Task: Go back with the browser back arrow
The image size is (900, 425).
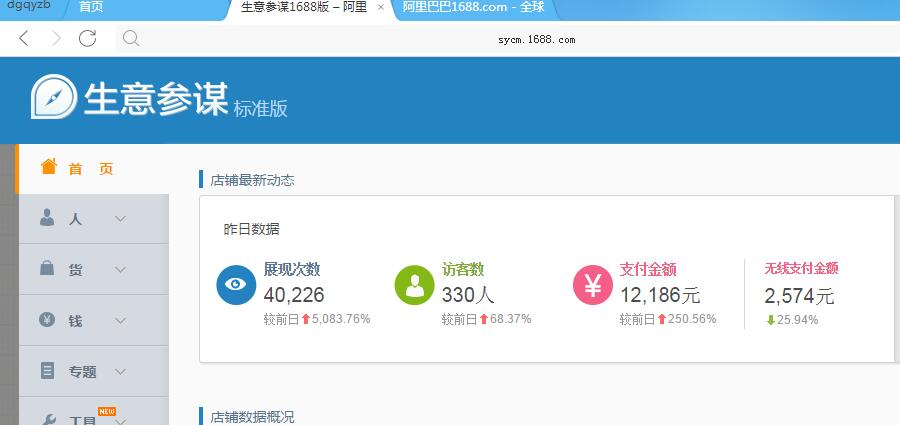Action: tap(24, 38)
